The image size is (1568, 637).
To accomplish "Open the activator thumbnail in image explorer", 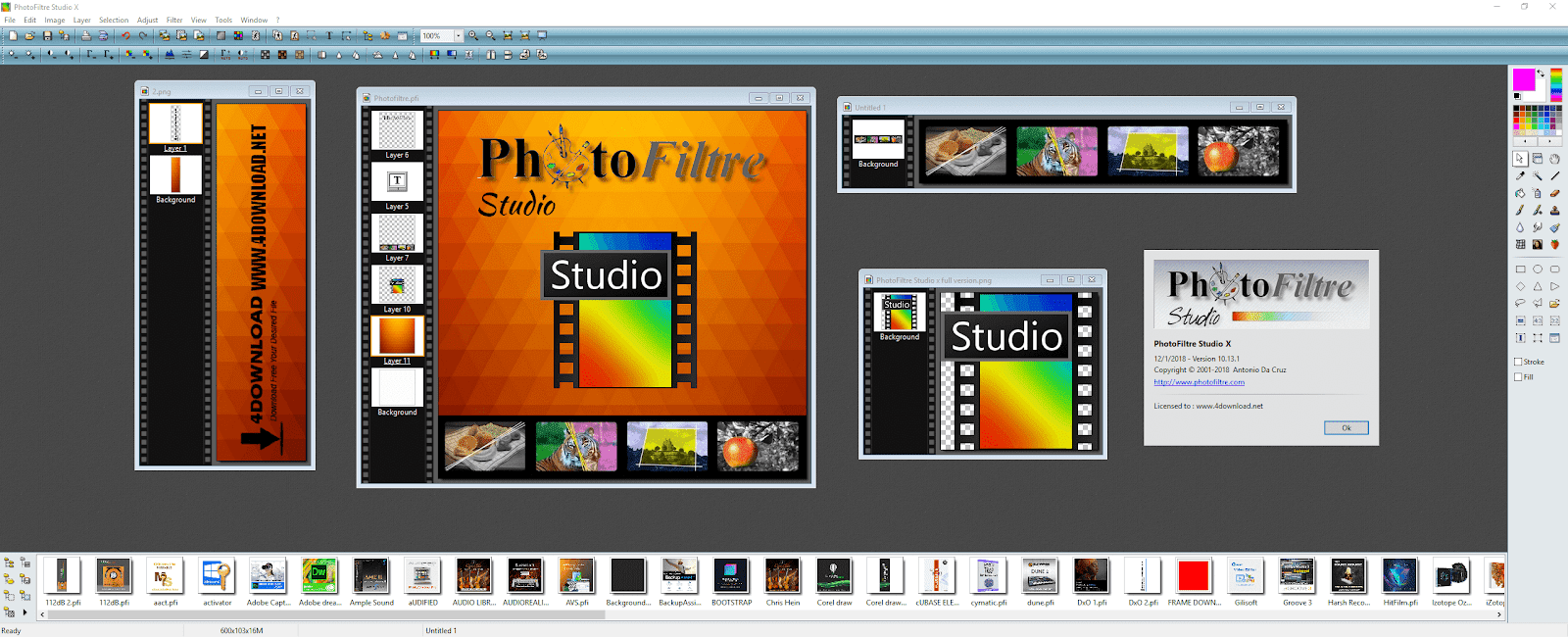I will point(217,575).
